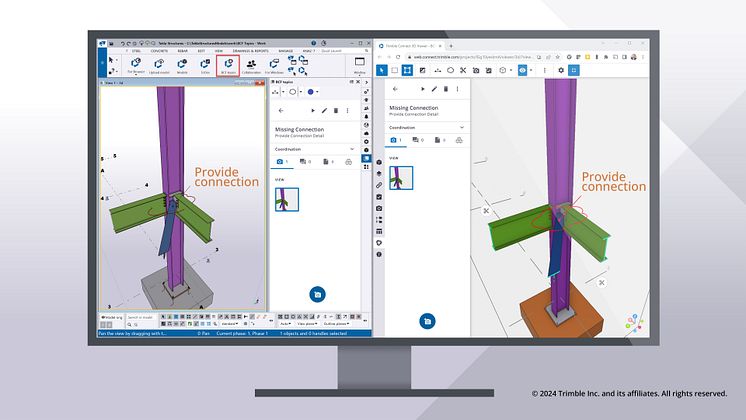Expand the Coordination section in web viewer panel
The image size is (746, 420).
tap(463, 127)
